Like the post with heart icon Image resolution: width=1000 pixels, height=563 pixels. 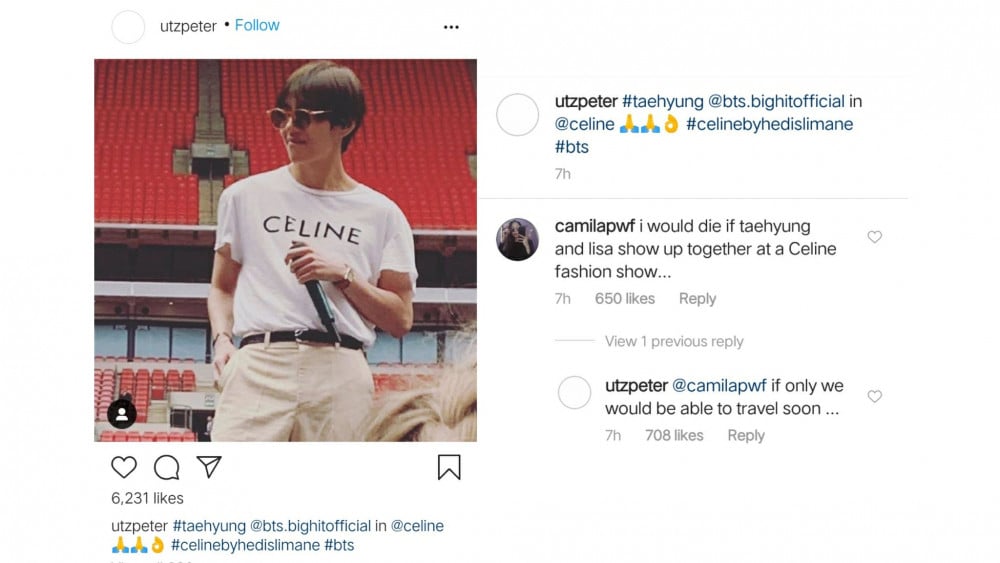(124, 467)
